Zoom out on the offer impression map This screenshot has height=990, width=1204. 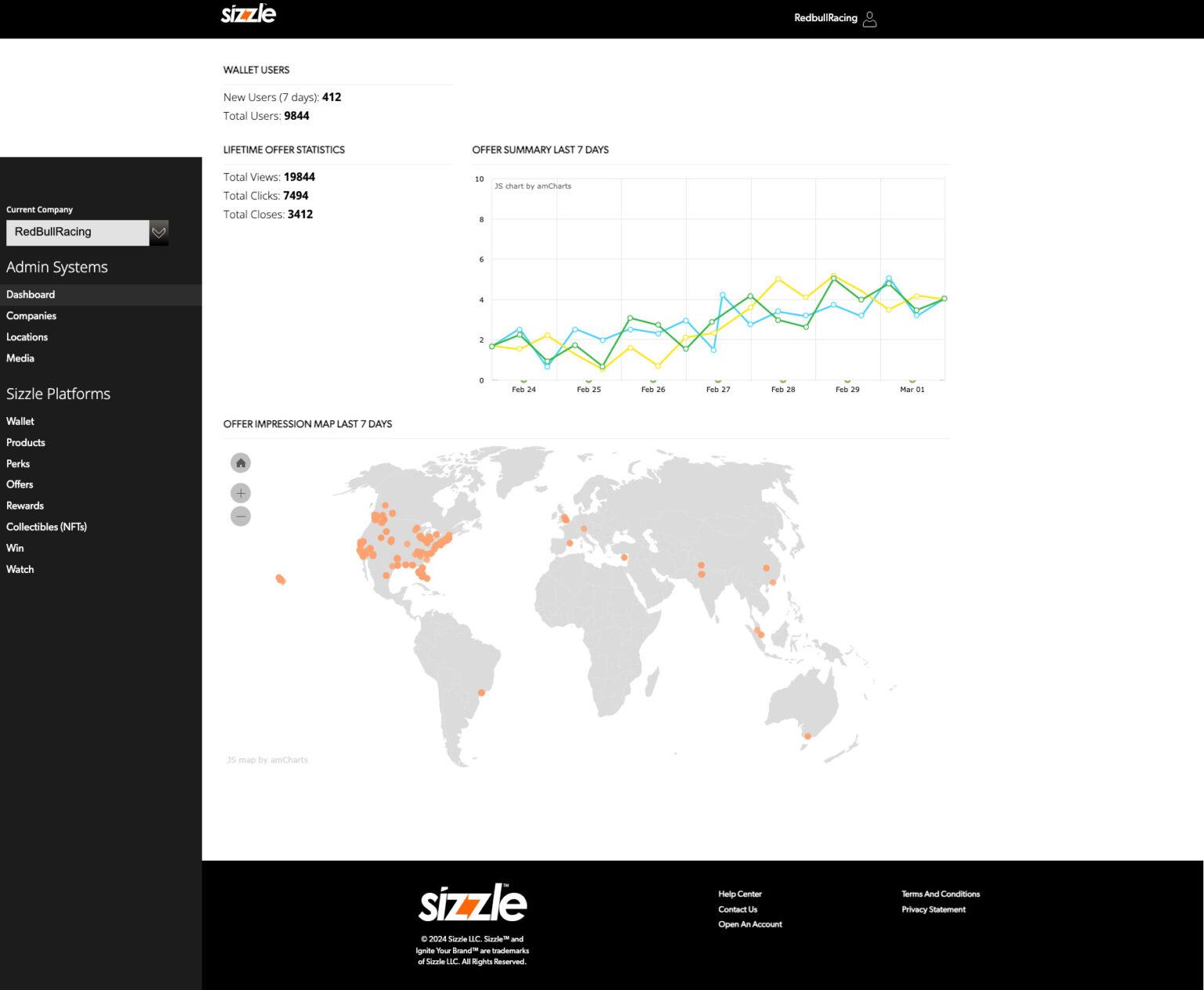[x=241, y=516]
